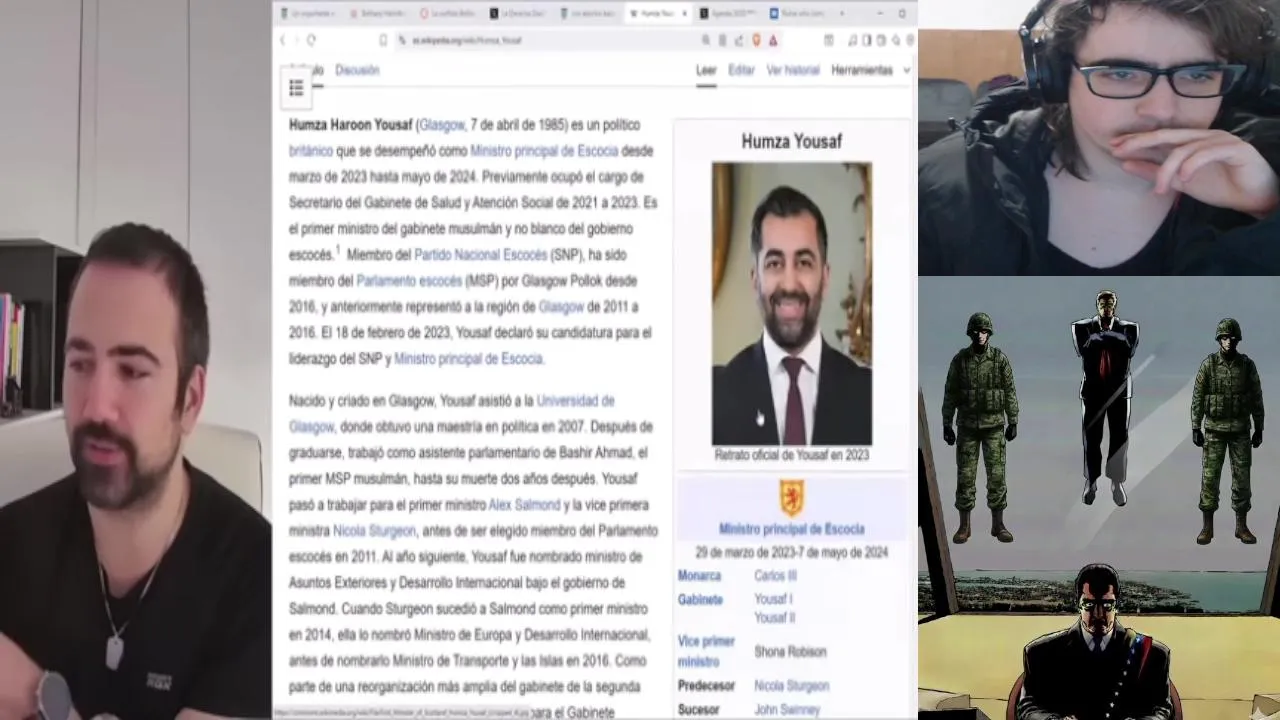Open the 'británico' link
Screen dimensions: 1280x720
click(x=310, y=151)
